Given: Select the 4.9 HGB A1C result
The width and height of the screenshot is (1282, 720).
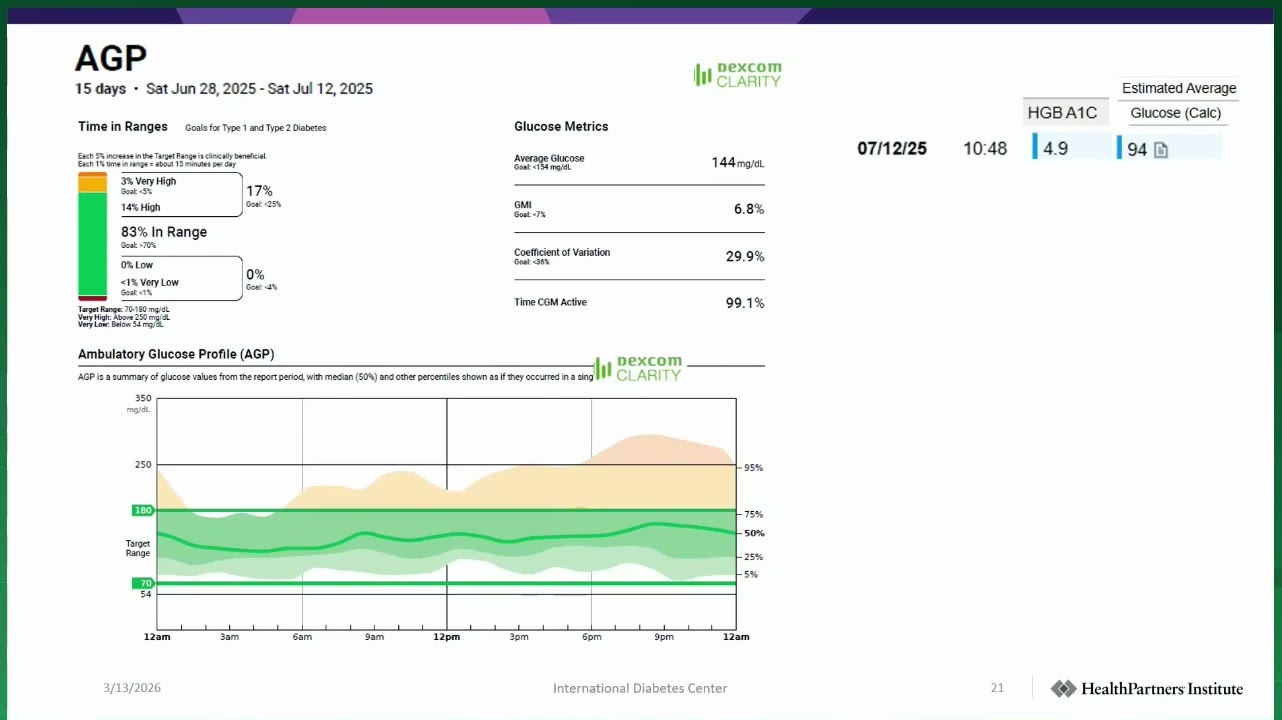Looking at the screenshot, I should [x=1055, y=149].
